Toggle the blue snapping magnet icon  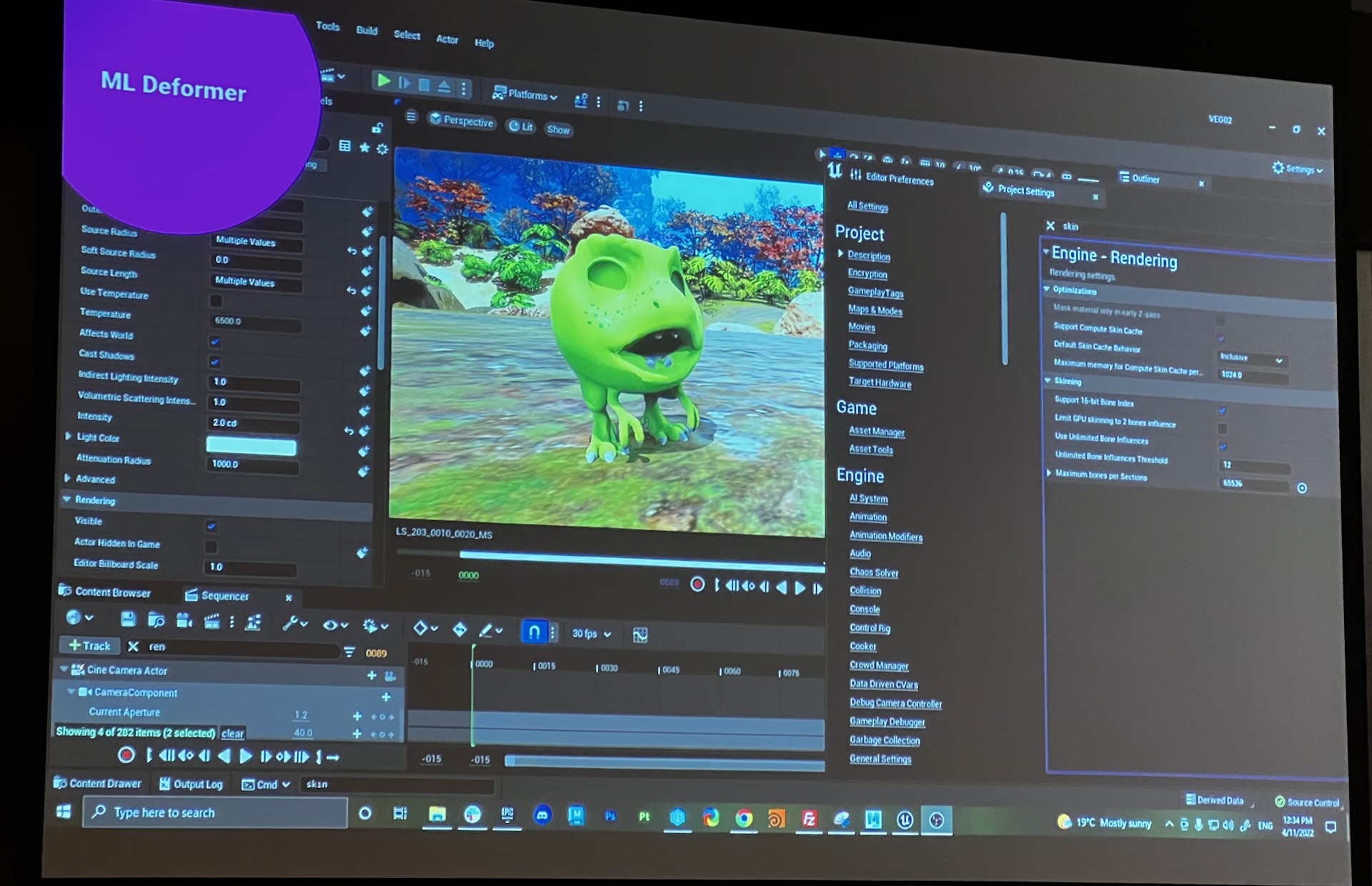pos(534,632)
